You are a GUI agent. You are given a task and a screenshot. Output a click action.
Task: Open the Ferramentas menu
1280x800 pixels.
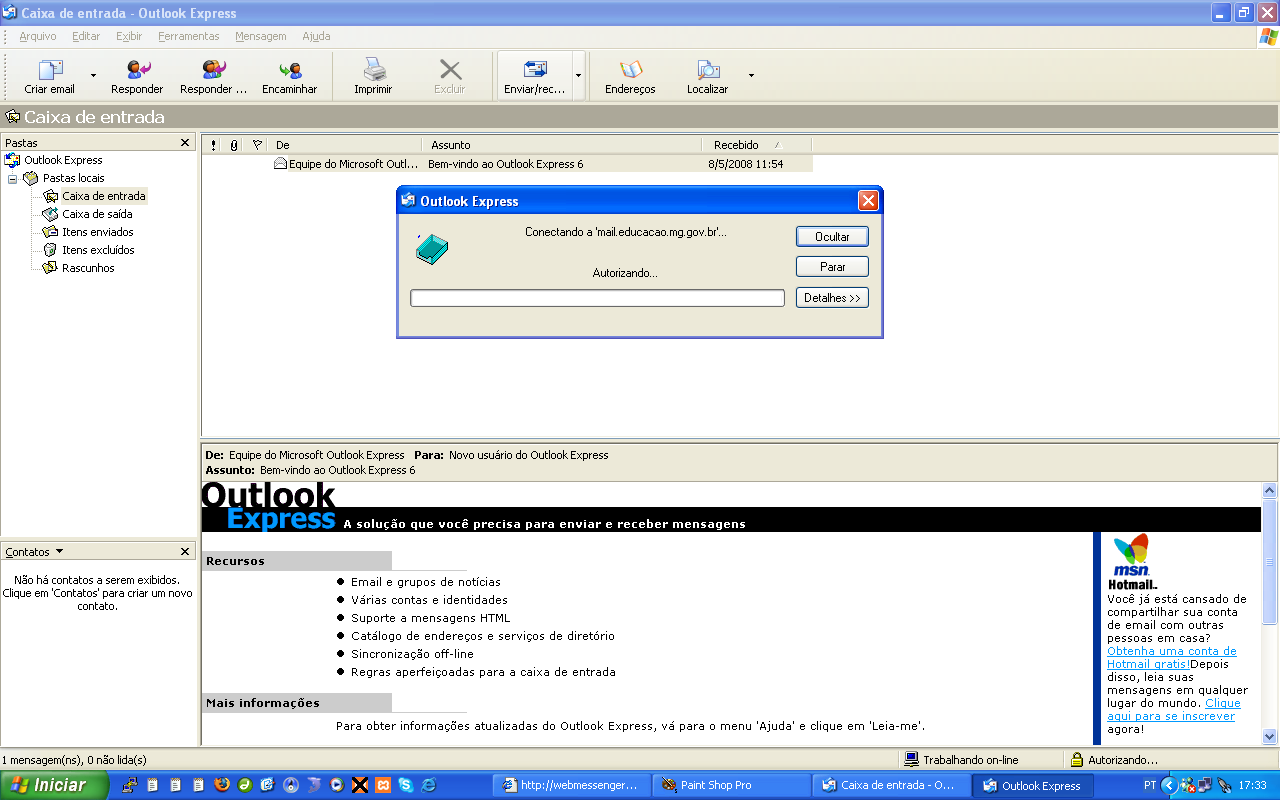[x=189, y=36]
